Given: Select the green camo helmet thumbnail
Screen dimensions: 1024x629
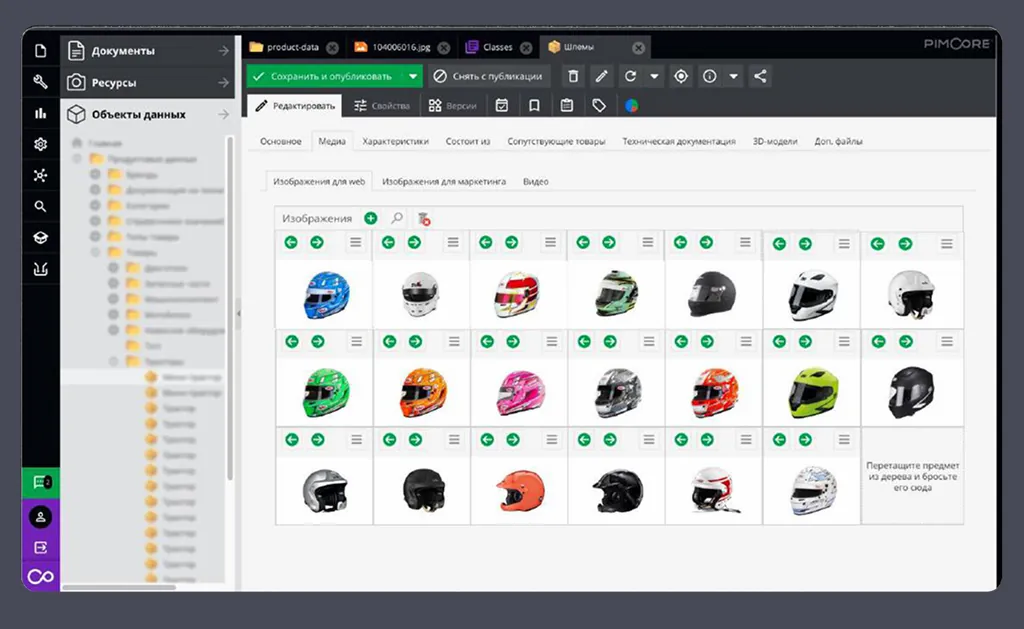Looking at the screenshot, I should 616,293.
